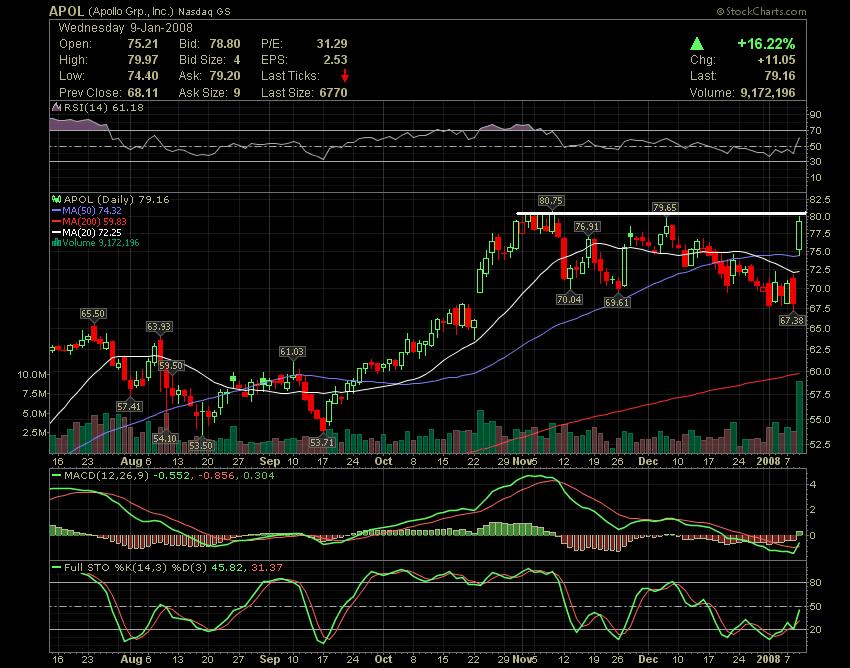Click the Full STO %K value 45.82
Image resolution: width=850 pixels, height=668 pixels.
coord(226,568)
